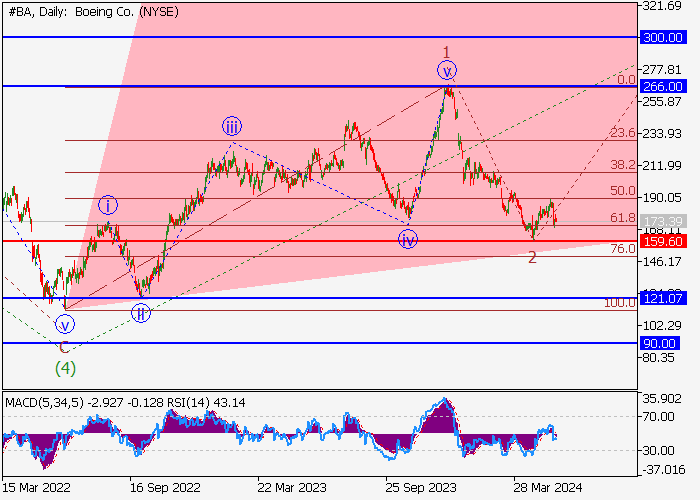The height and width of the screenshot is (500, 700).
Task: Click the circled wave iii marker
Action: pyautogui.click(x=232, y=127)
